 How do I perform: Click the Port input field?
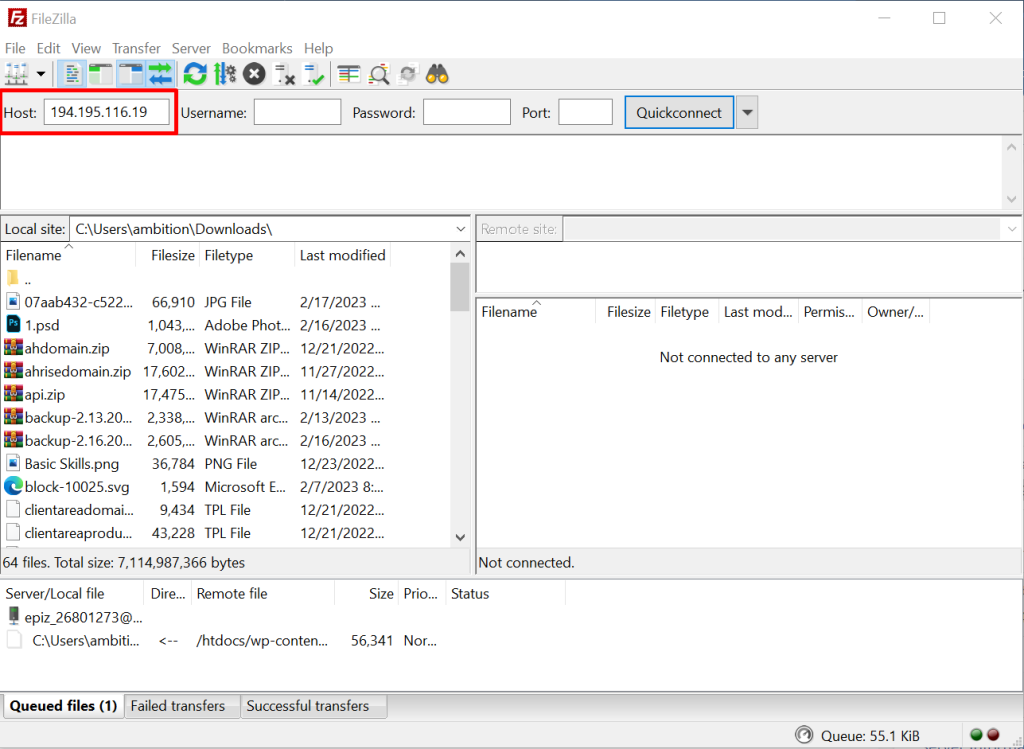point(585,112)
